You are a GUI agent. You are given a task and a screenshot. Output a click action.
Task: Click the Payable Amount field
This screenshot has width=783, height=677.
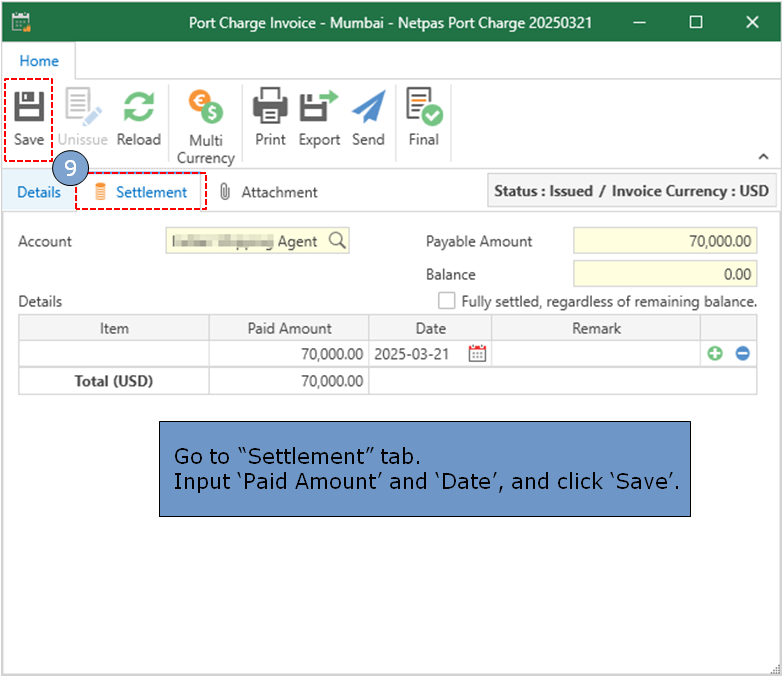pos(665,241)
